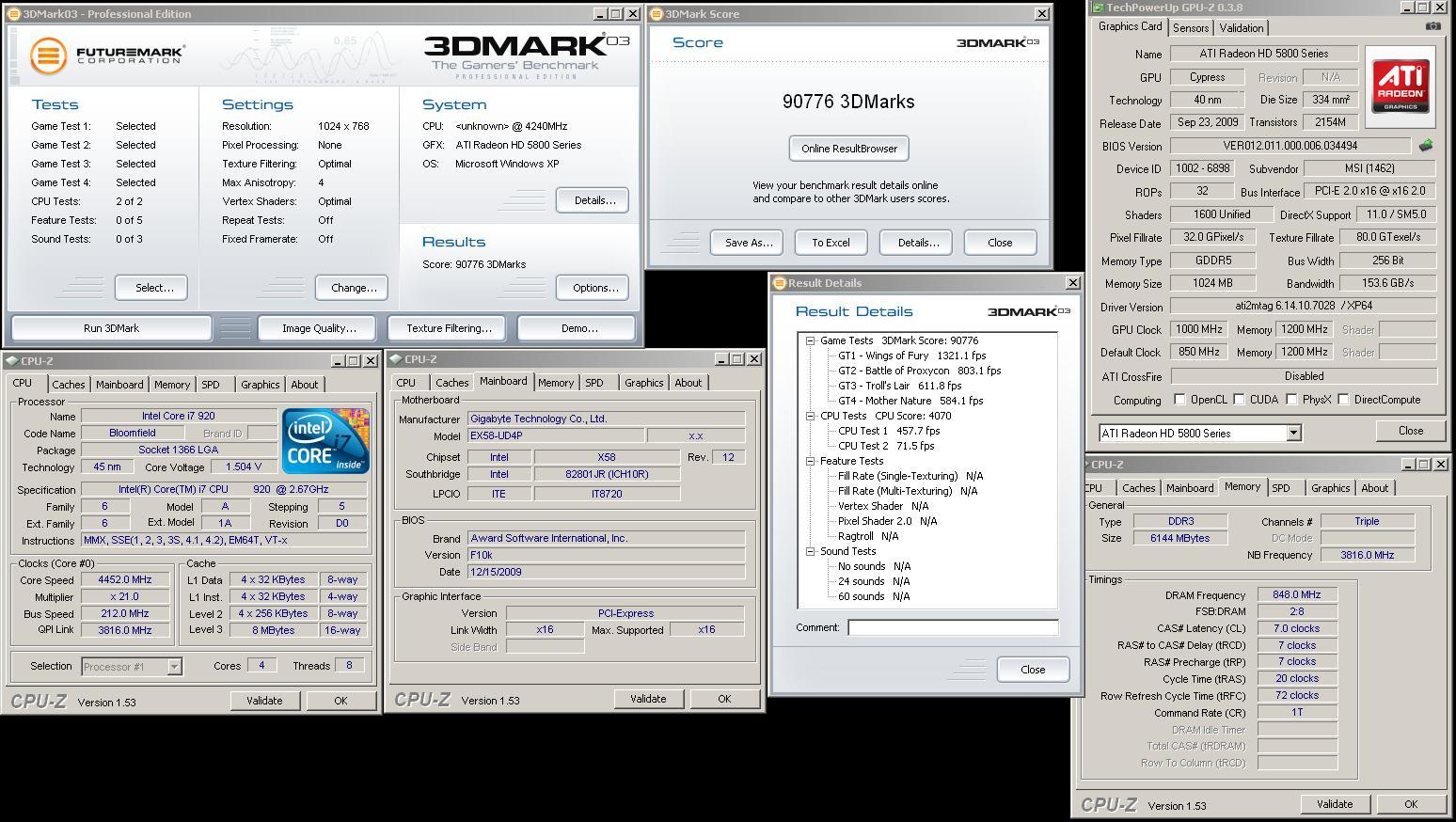Click Close button in Result Details window
Screen dimensions: 1456x822
pyautogui.click(x=1032, y=670)
